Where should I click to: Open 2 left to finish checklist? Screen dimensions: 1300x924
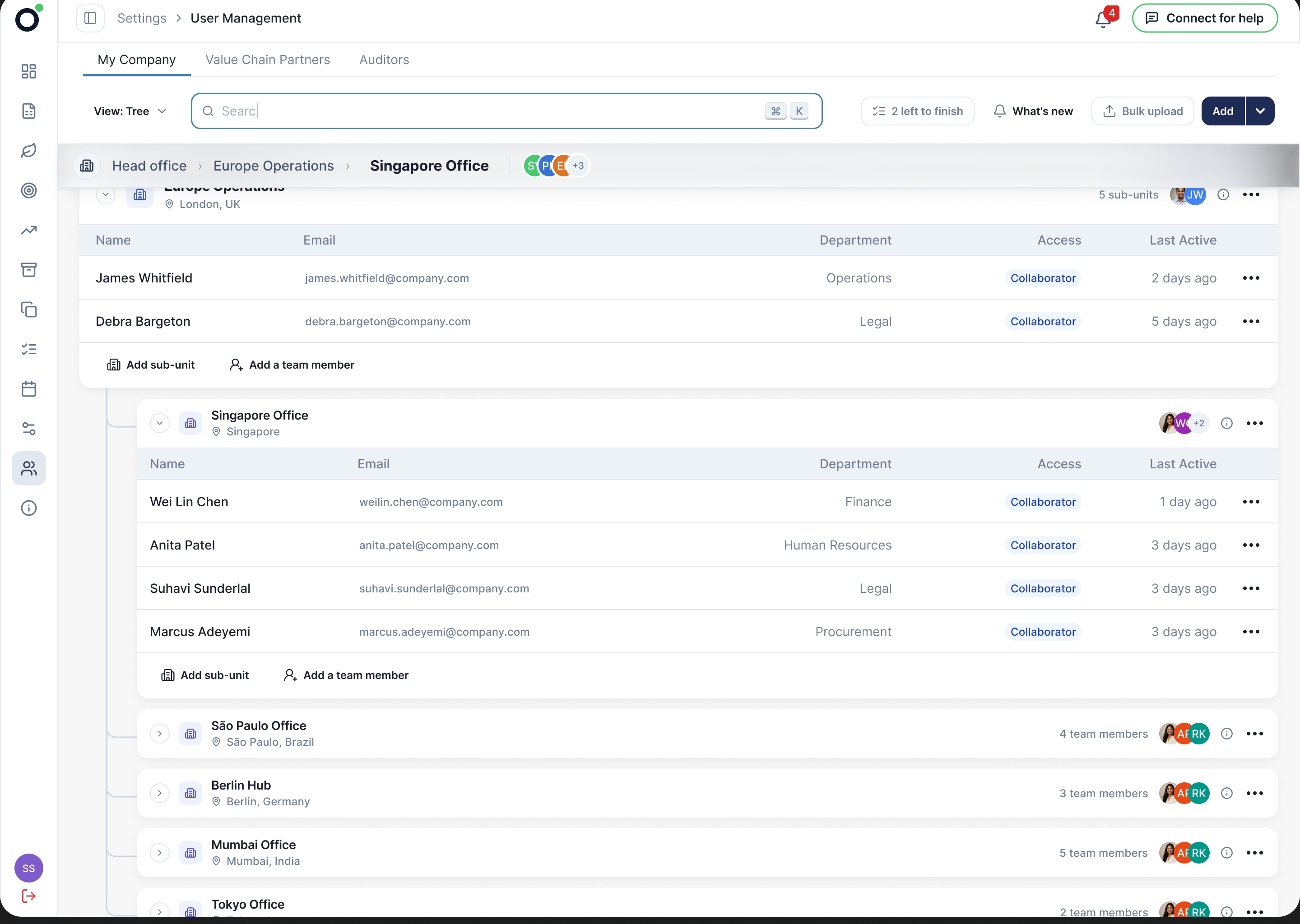click(918, 111)
